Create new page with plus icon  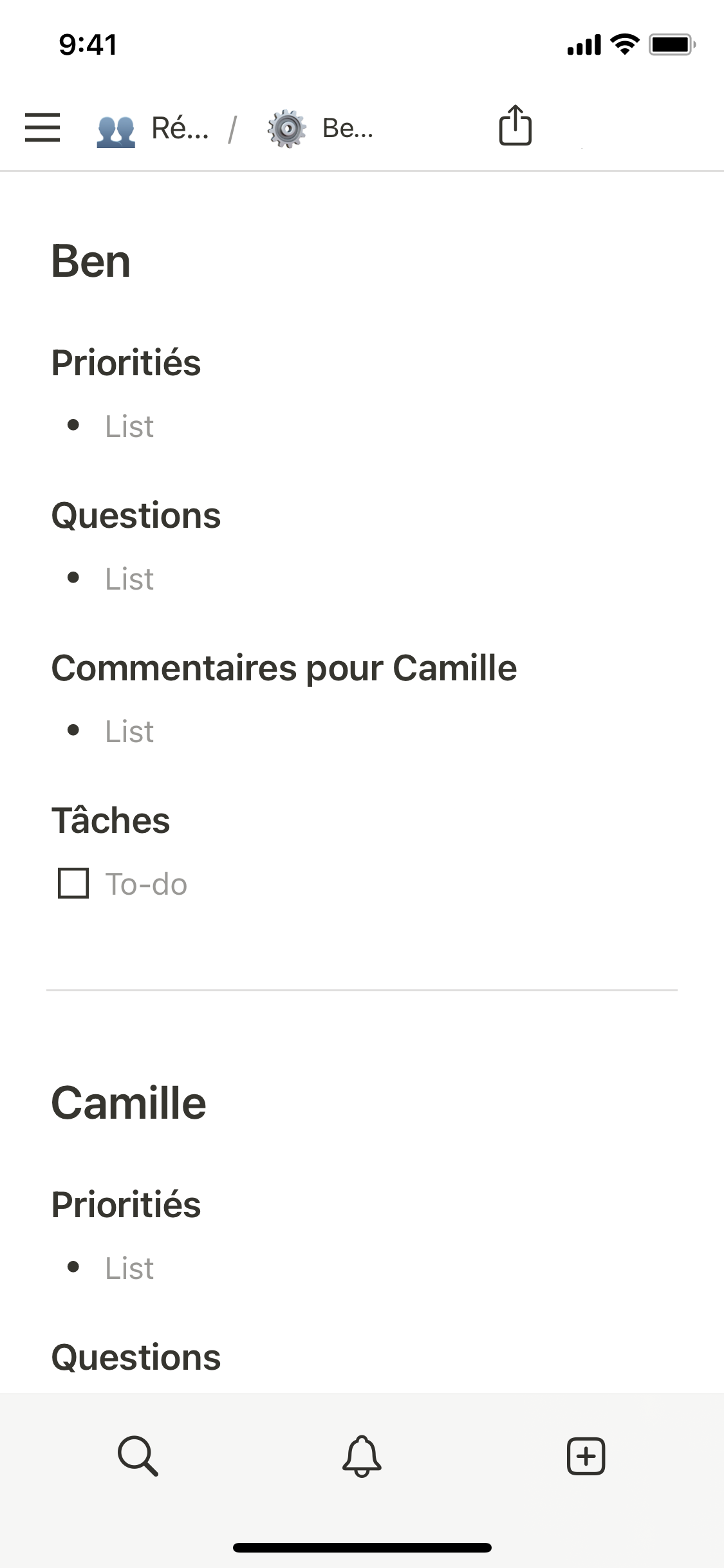[586, 1455]
